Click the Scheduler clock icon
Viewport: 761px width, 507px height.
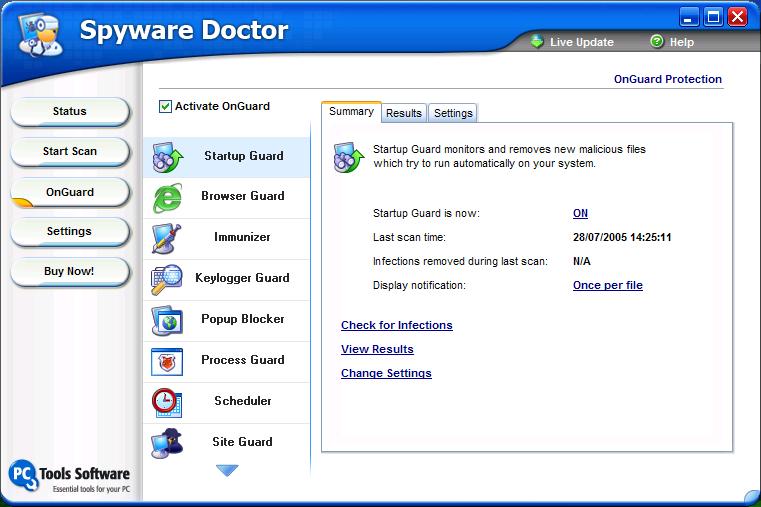(167, 402)
